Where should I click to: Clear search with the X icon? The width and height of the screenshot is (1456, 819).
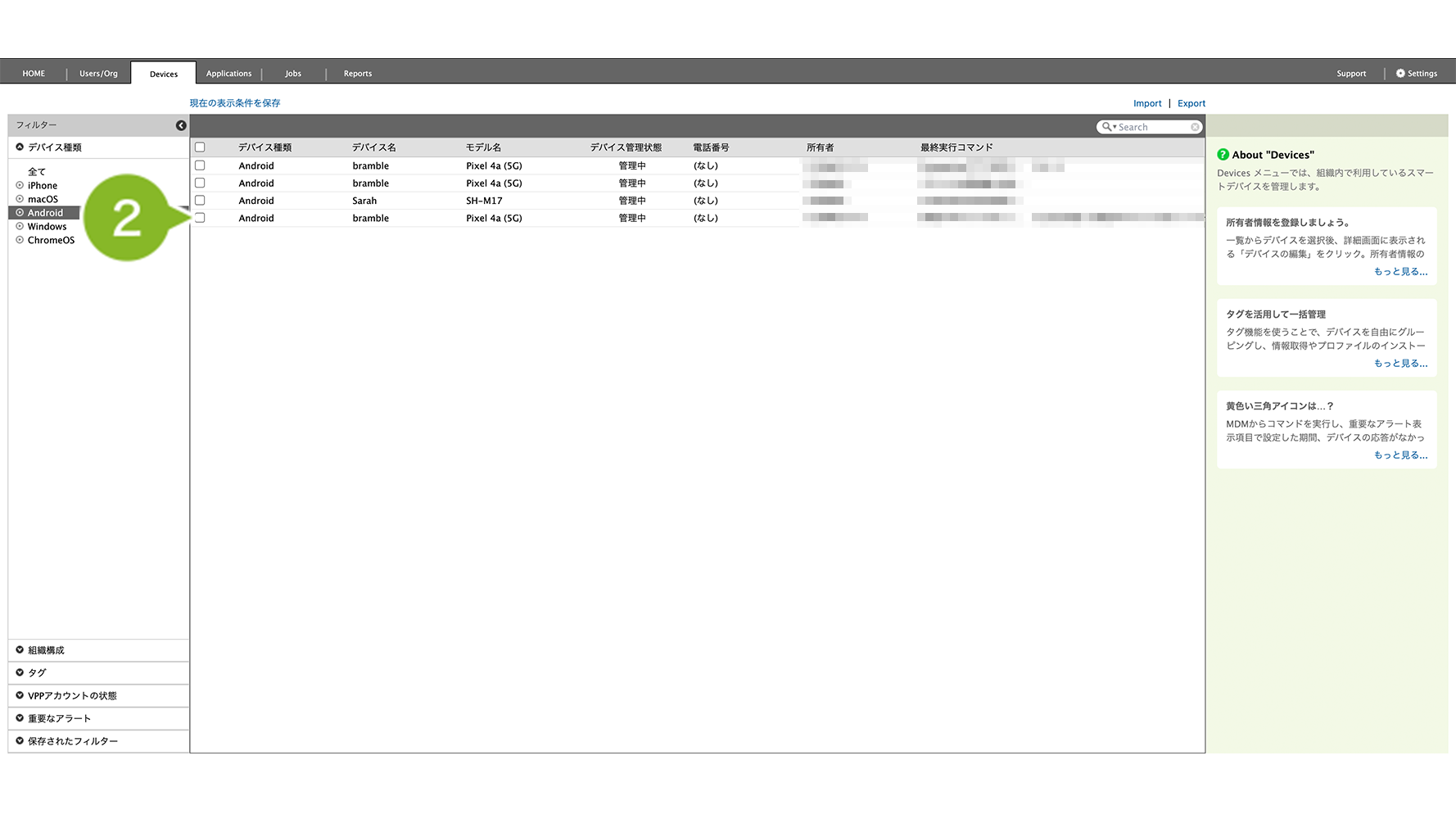[1195, 127]
